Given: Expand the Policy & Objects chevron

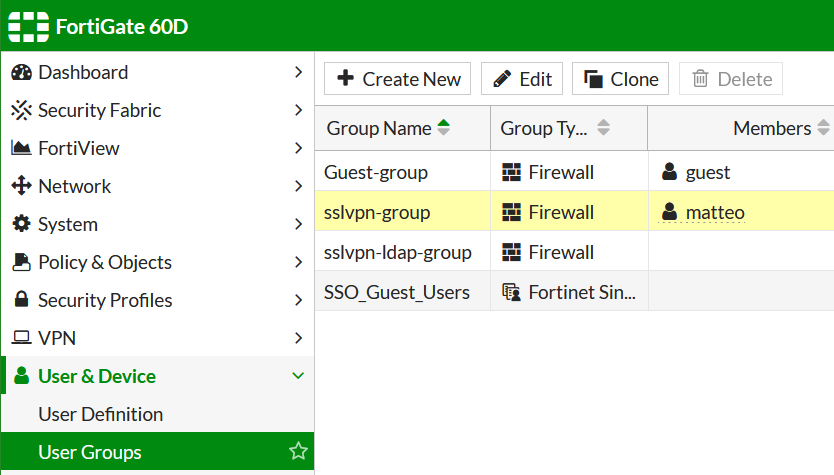Looking at the screenshot, I should (298, 262).
